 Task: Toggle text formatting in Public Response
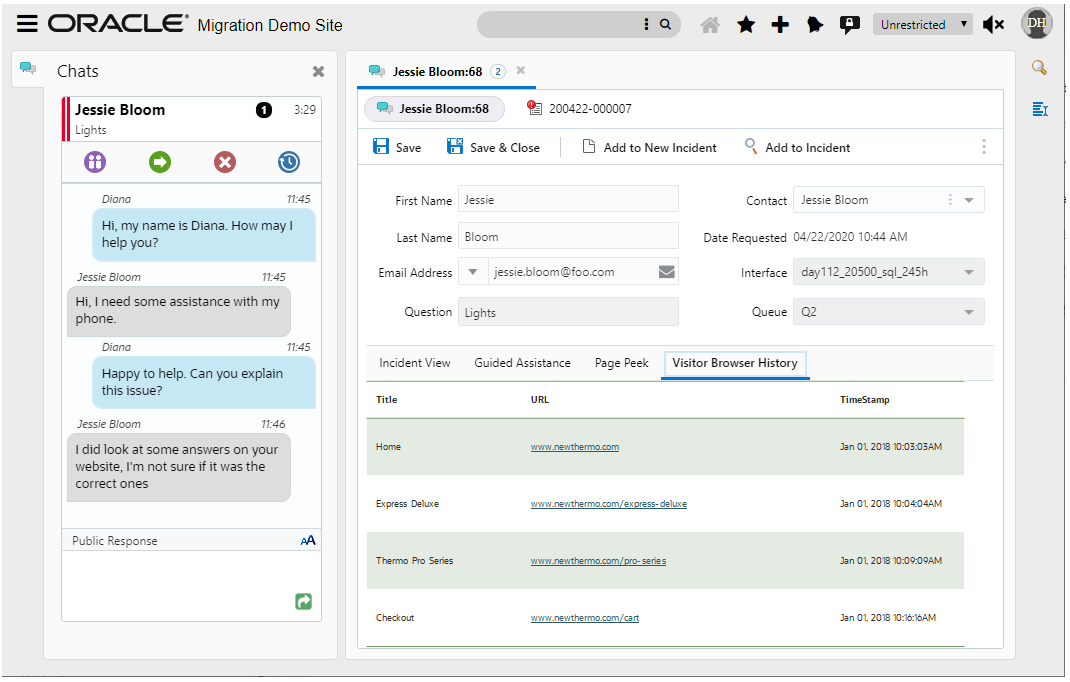coord(308,540)
